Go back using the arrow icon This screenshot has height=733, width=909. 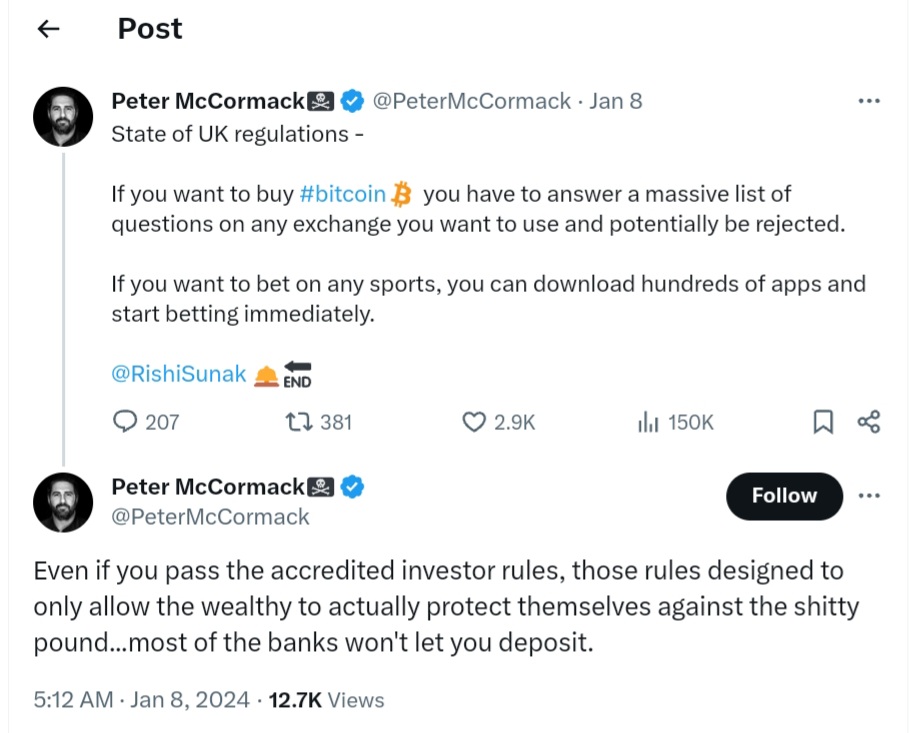(48, 29)
